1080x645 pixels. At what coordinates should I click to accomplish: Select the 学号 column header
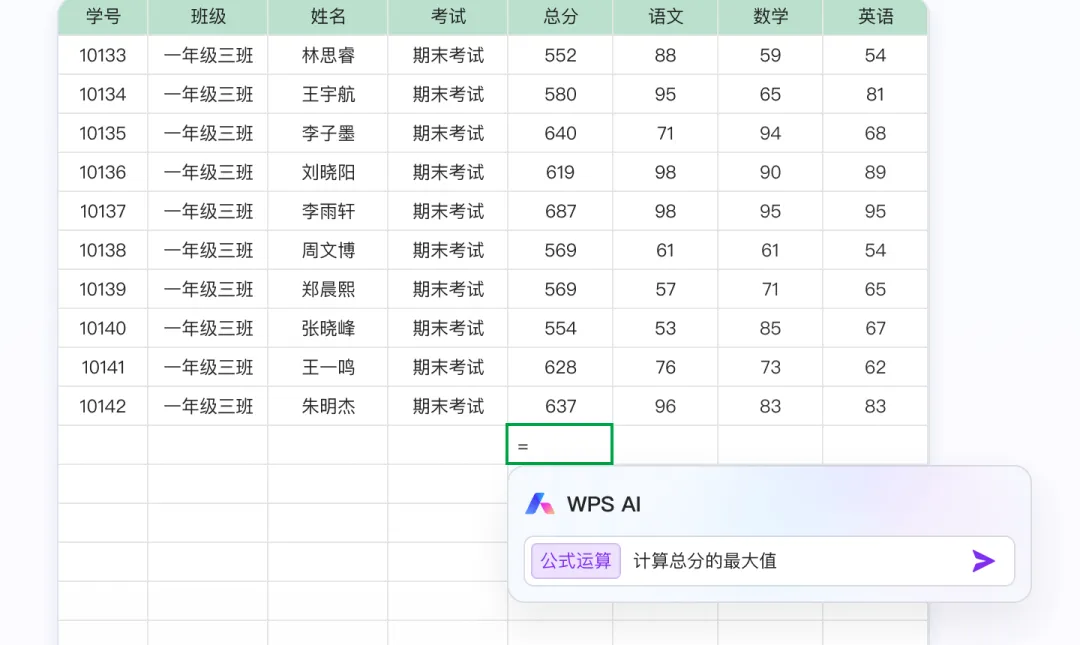[101, 17]
